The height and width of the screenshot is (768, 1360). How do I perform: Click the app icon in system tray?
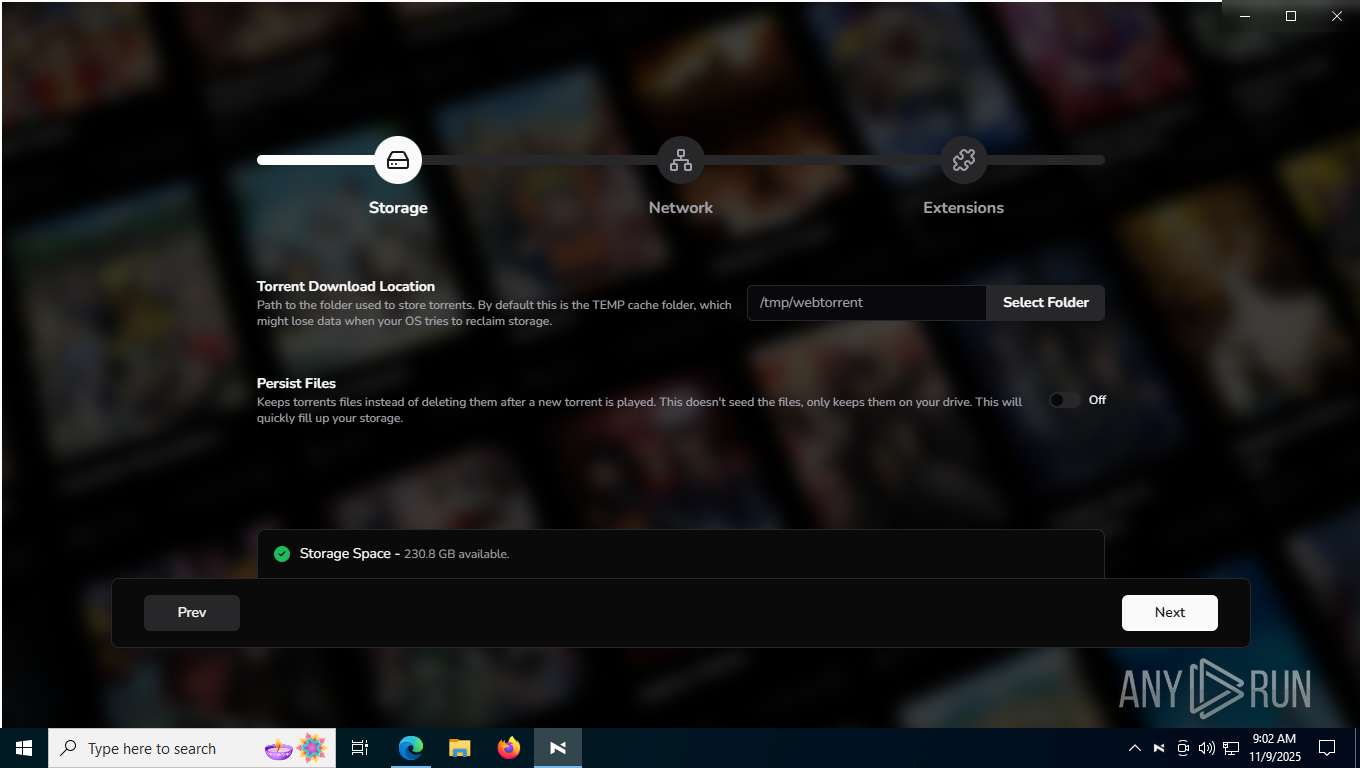tap(1159, 748)
